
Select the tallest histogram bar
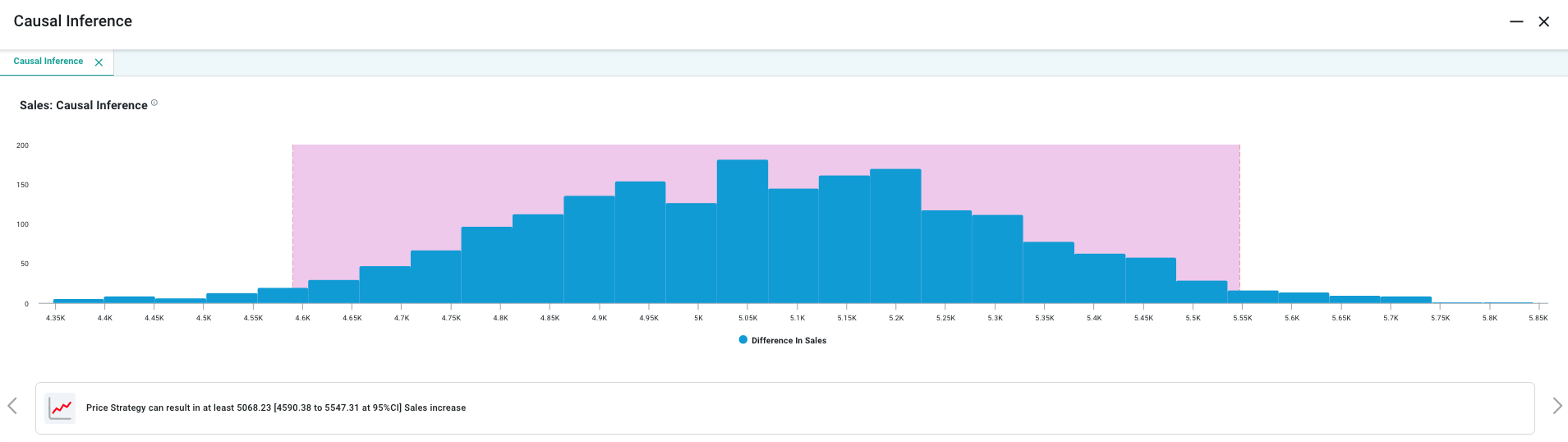(742, 232)
